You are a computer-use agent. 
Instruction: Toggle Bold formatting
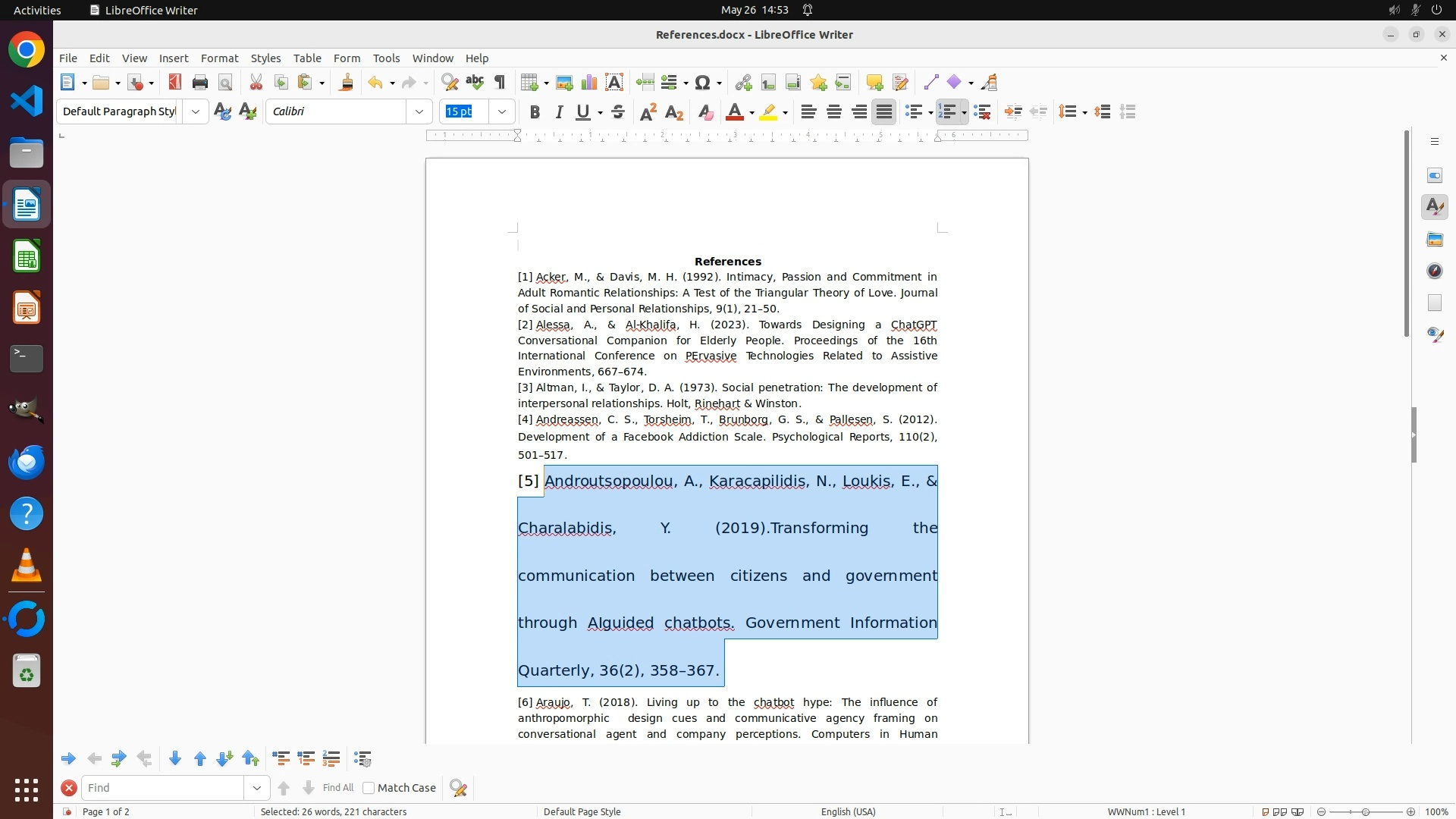[x=535, y=112]
